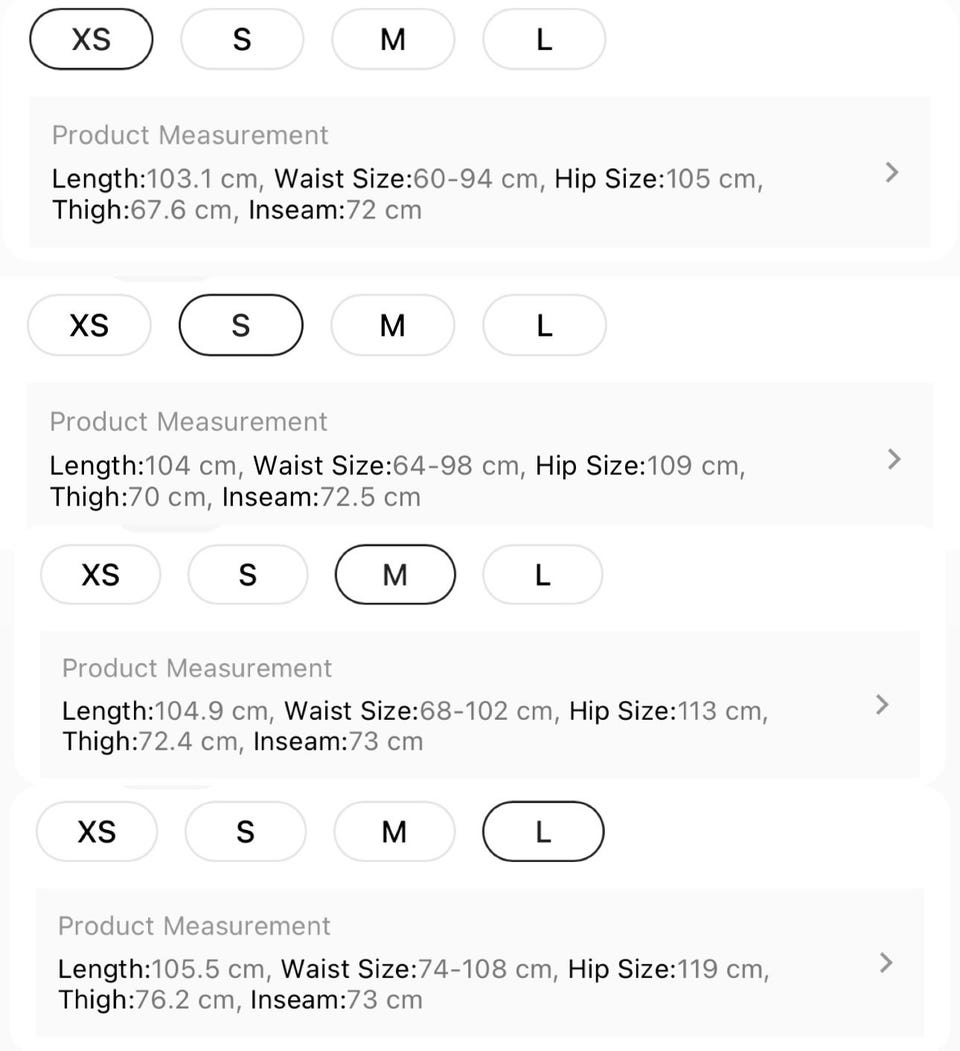The height and width of the screenshot is (1051, 960).
Task: Select size XS in the Length 105.5 cm panel
Action: click(x=97, y=832)
